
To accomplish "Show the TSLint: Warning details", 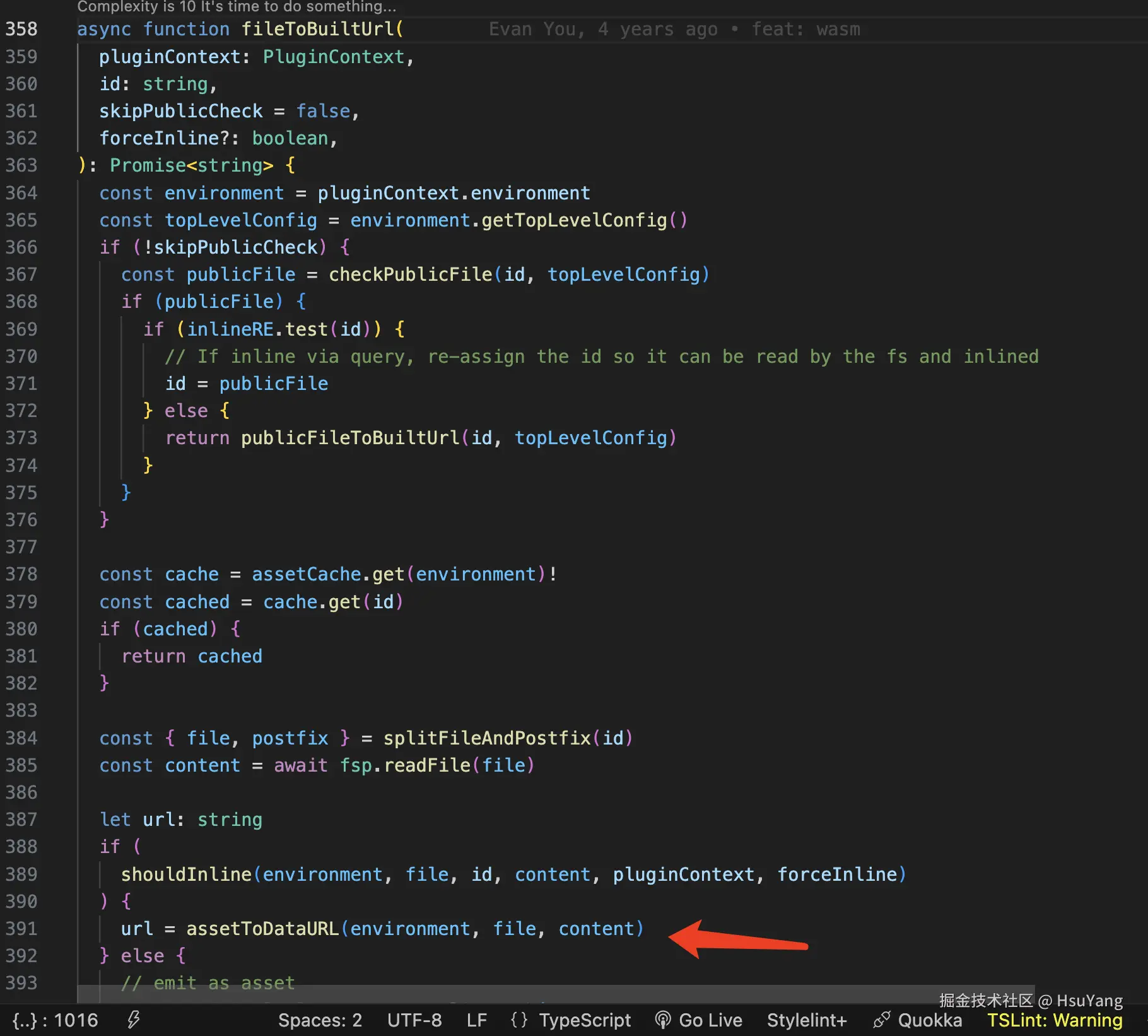I will pyautogui.click(x=1055, y=1020).
